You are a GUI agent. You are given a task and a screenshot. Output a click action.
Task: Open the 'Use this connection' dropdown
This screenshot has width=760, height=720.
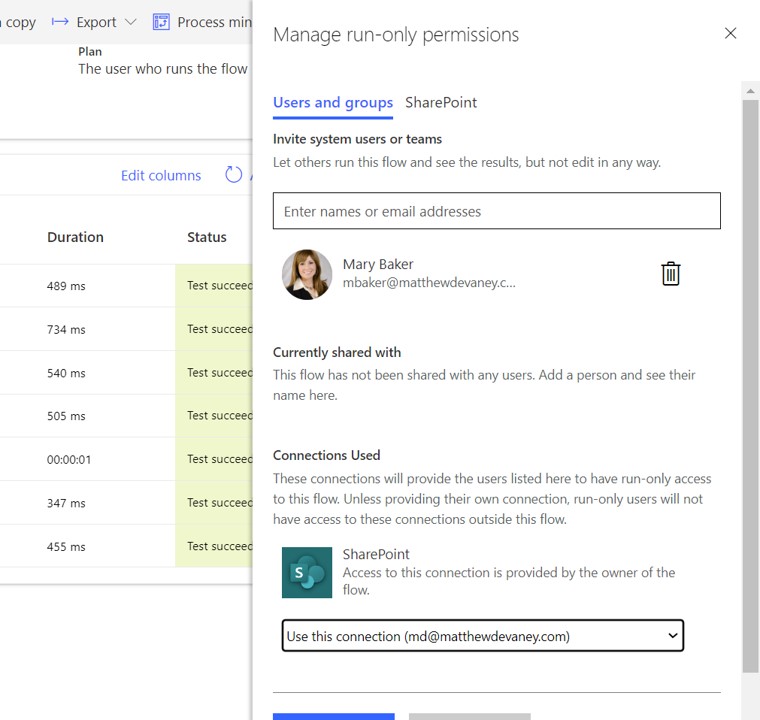482,636
